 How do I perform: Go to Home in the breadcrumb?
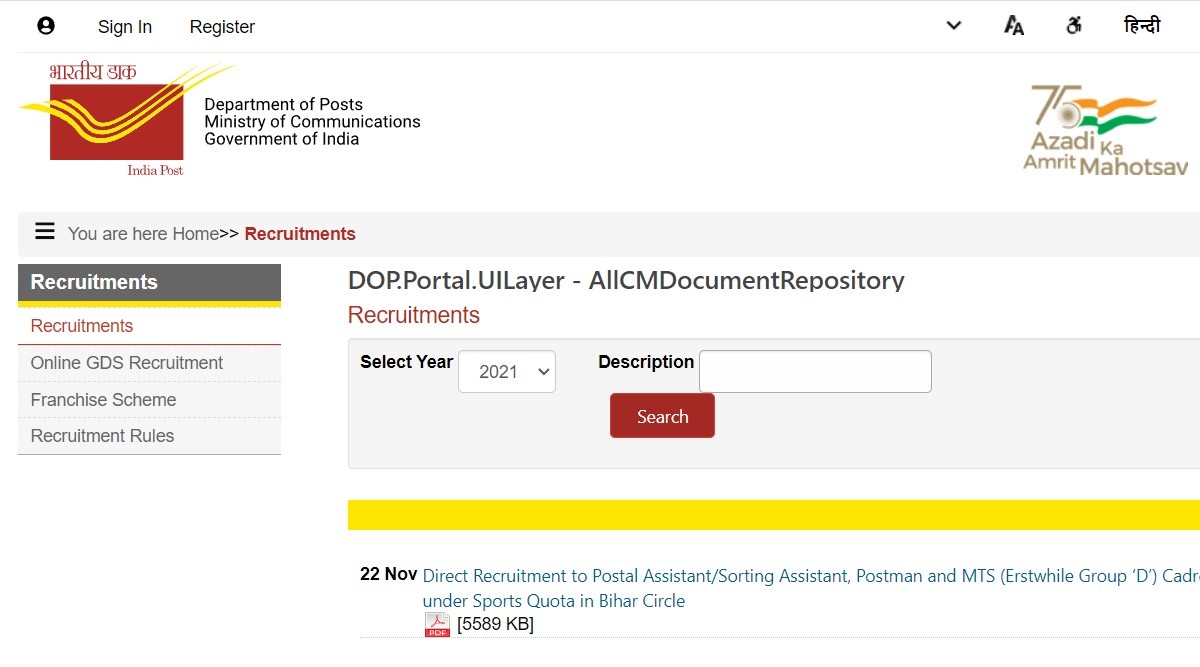tap(195, 234)
